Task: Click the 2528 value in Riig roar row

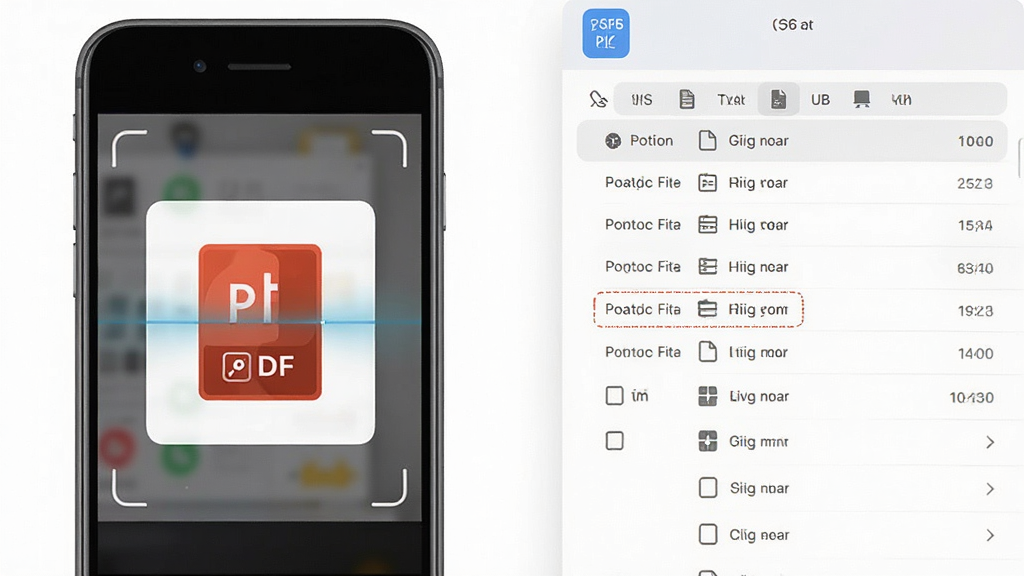Action: click(975, 184)
